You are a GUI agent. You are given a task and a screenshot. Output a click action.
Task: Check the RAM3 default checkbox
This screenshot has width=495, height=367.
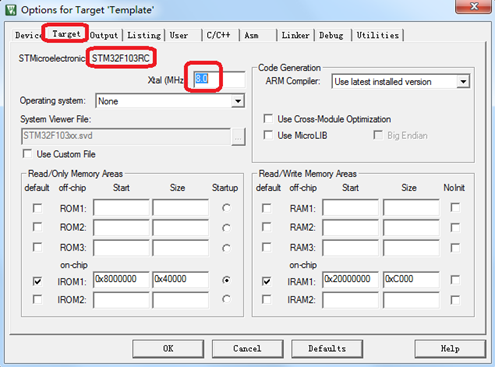pyautogui.click(x=266, y=247)
